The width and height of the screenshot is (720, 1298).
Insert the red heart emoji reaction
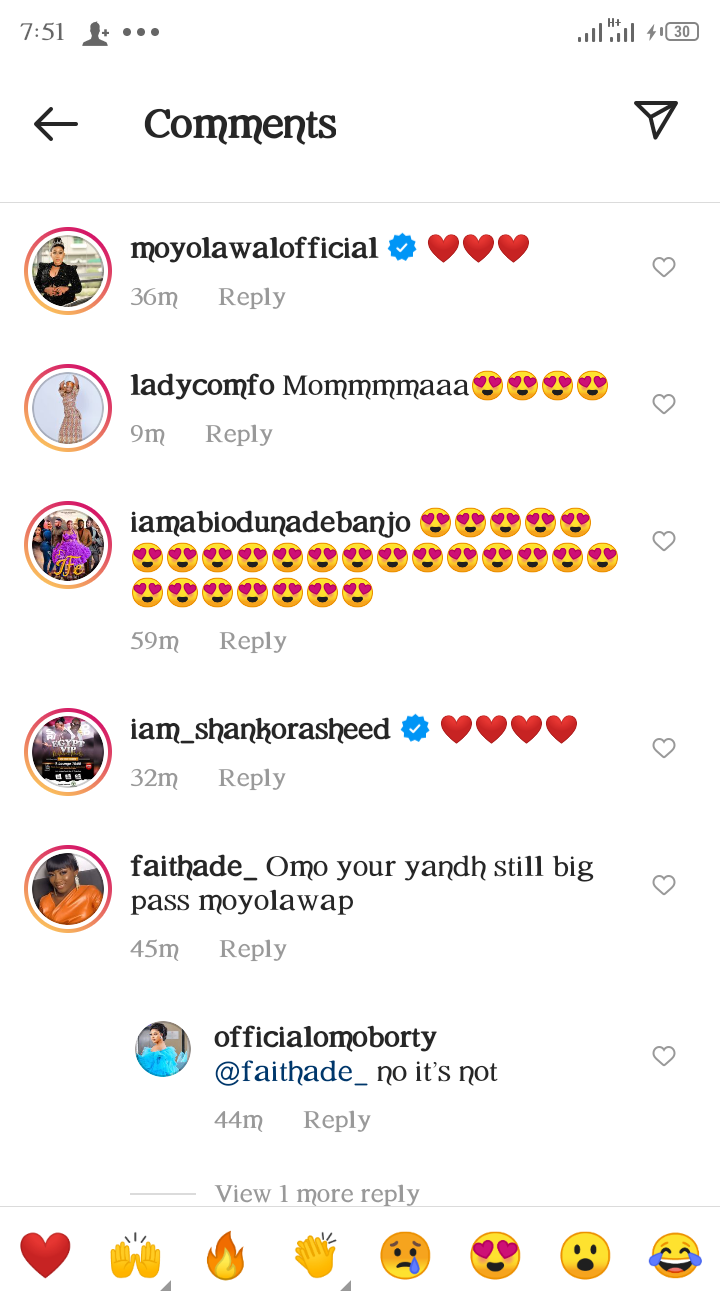tap(45, 1255)
